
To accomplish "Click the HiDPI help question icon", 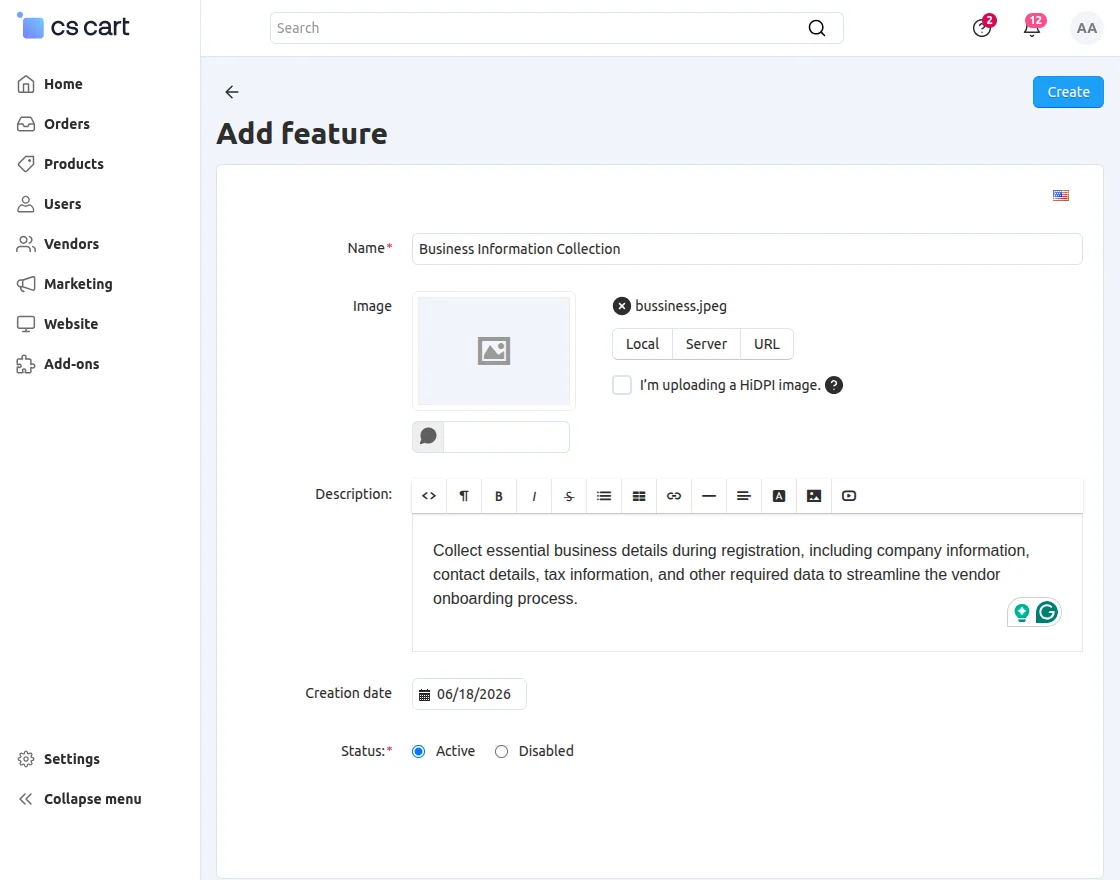I will [x=834, y=385].
